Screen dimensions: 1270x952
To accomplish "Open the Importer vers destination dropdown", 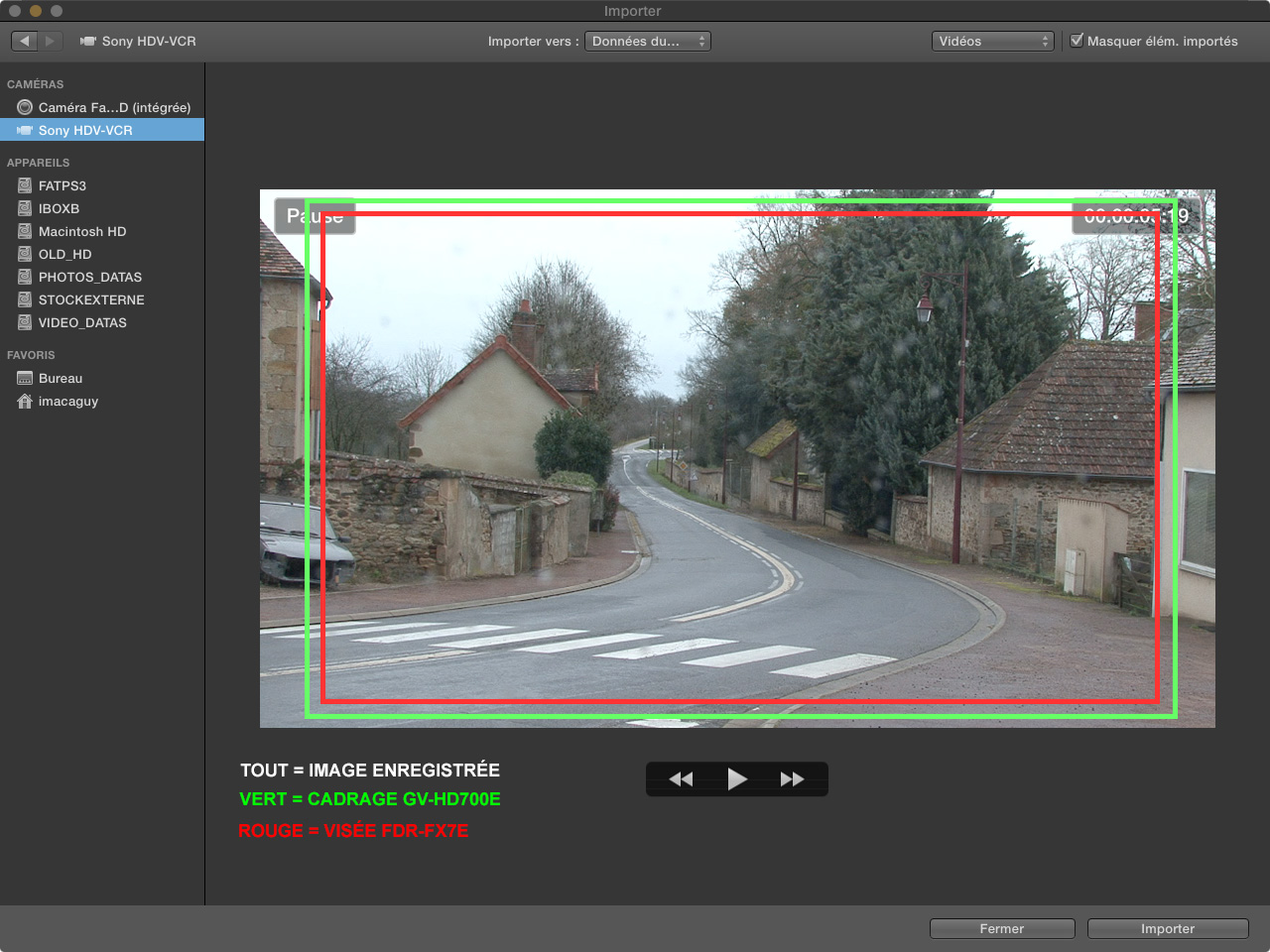I will point(647,41).
